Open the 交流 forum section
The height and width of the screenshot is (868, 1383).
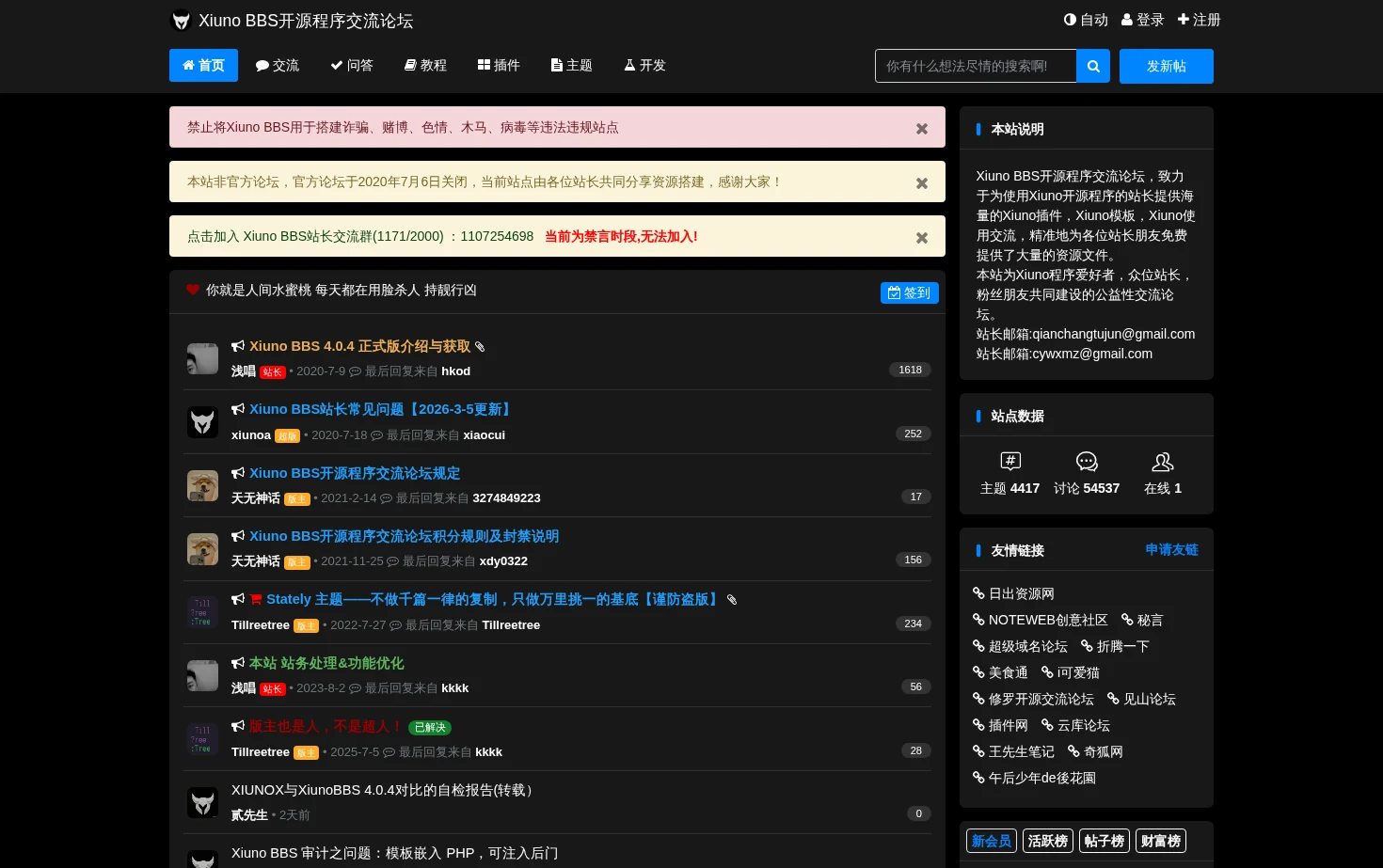point(278,66)
